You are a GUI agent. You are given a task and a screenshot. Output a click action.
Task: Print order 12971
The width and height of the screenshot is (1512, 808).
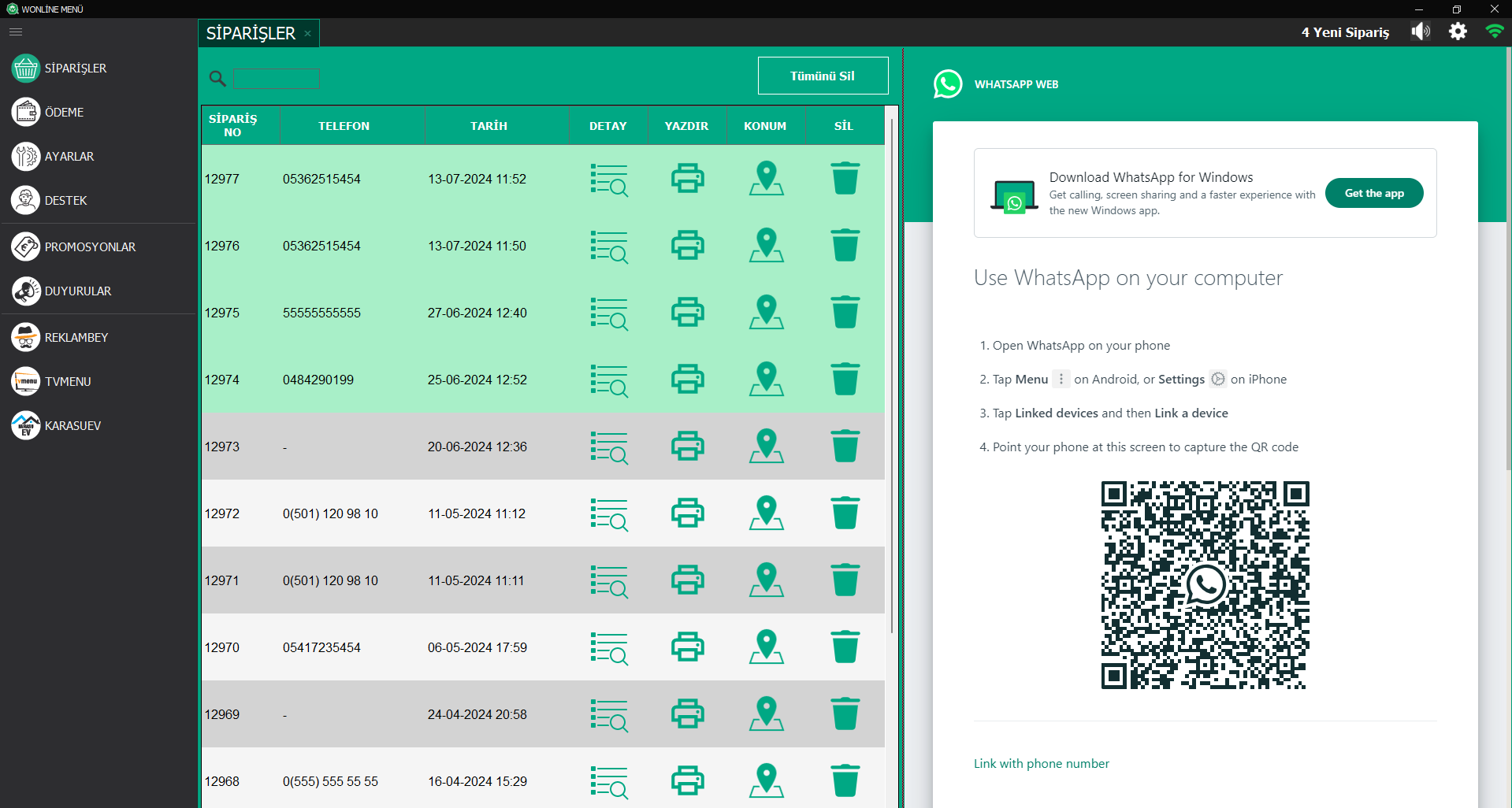click(687, 580)
